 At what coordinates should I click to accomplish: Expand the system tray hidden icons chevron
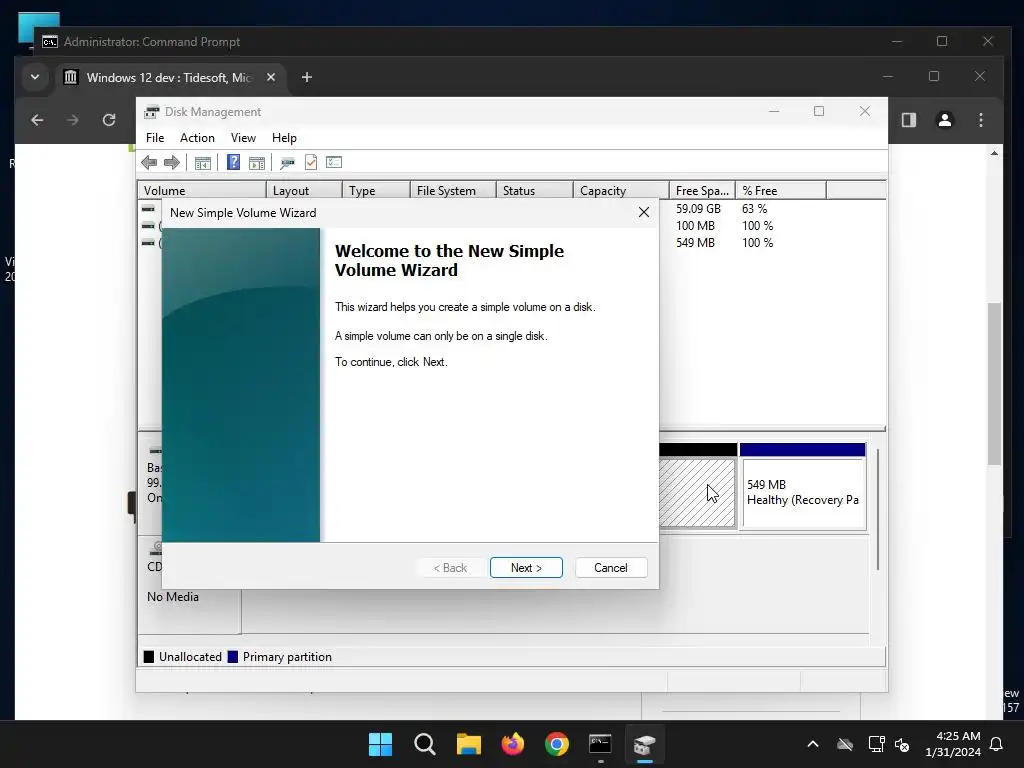813,744
